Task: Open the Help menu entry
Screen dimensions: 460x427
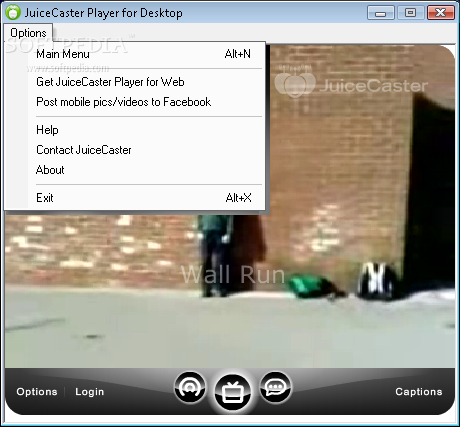Action: [135, 130]
